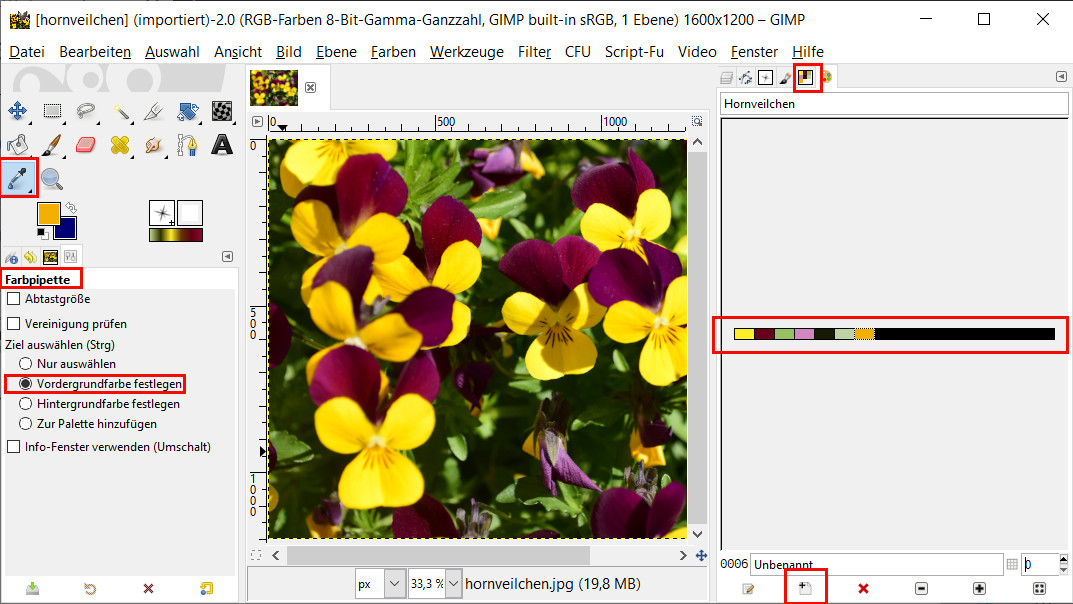Select the Eraser tool
This screenshot has height=604, width=1073.
point(86,145)
